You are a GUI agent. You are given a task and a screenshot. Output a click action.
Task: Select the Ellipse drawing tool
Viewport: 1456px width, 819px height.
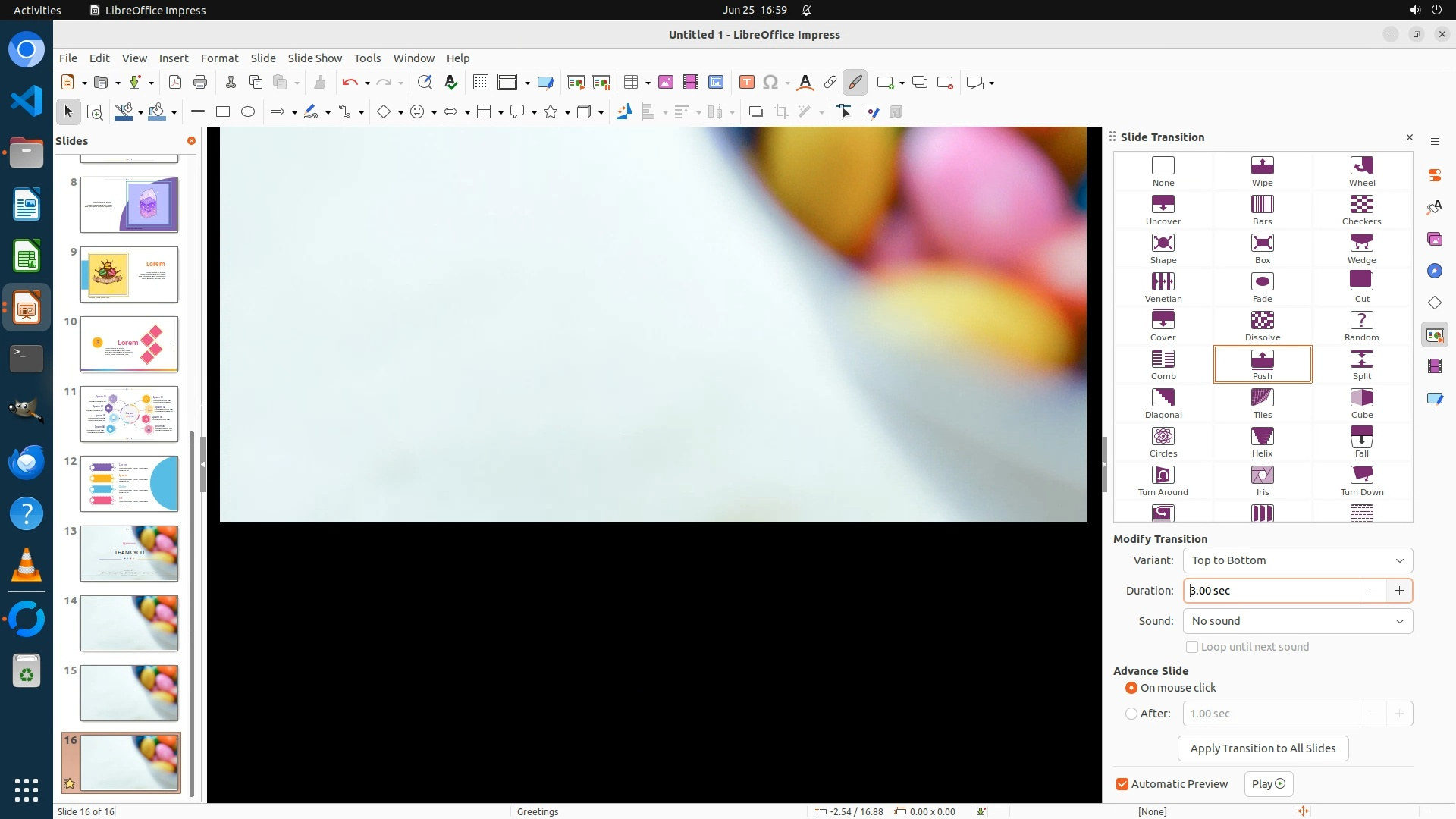coord(247,112)
